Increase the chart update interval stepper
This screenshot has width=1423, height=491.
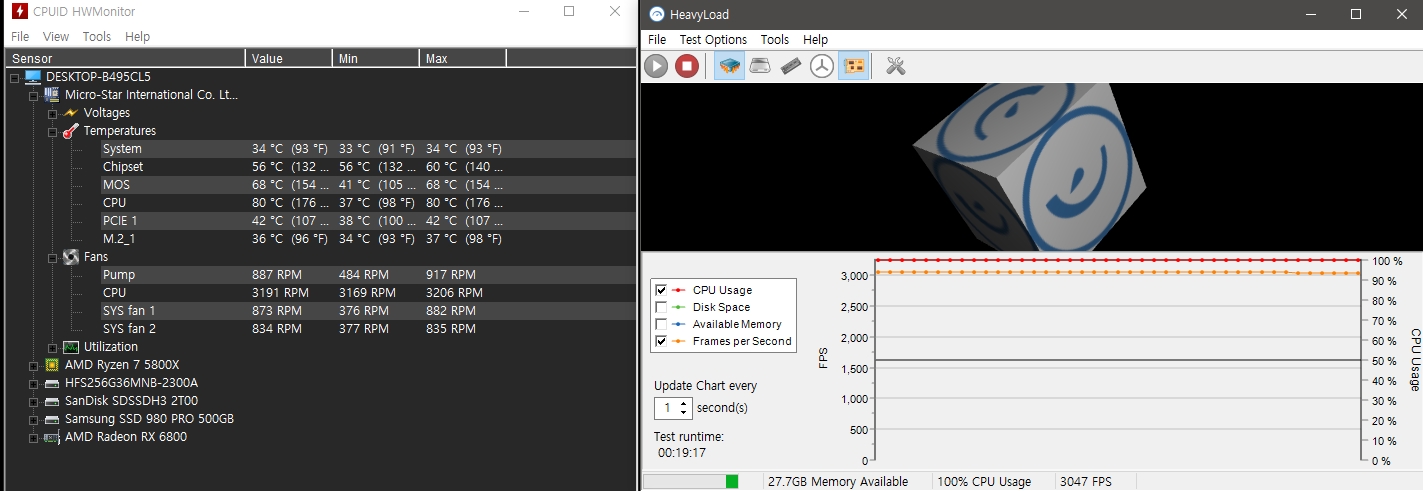(x=684, y=404)
